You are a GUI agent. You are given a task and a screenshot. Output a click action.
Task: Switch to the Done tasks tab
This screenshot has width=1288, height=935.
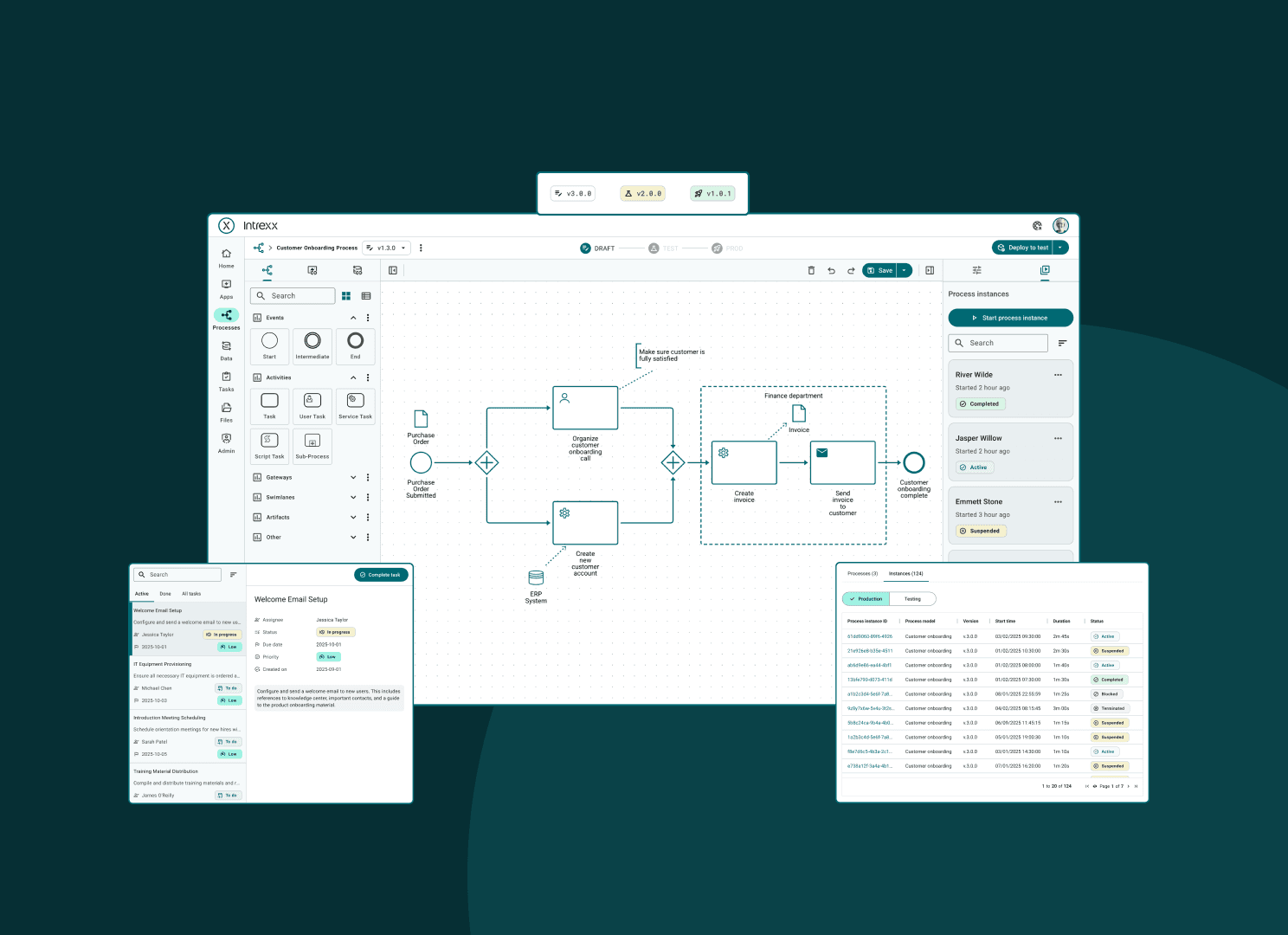pyautogui.click(x=165, y=594)
